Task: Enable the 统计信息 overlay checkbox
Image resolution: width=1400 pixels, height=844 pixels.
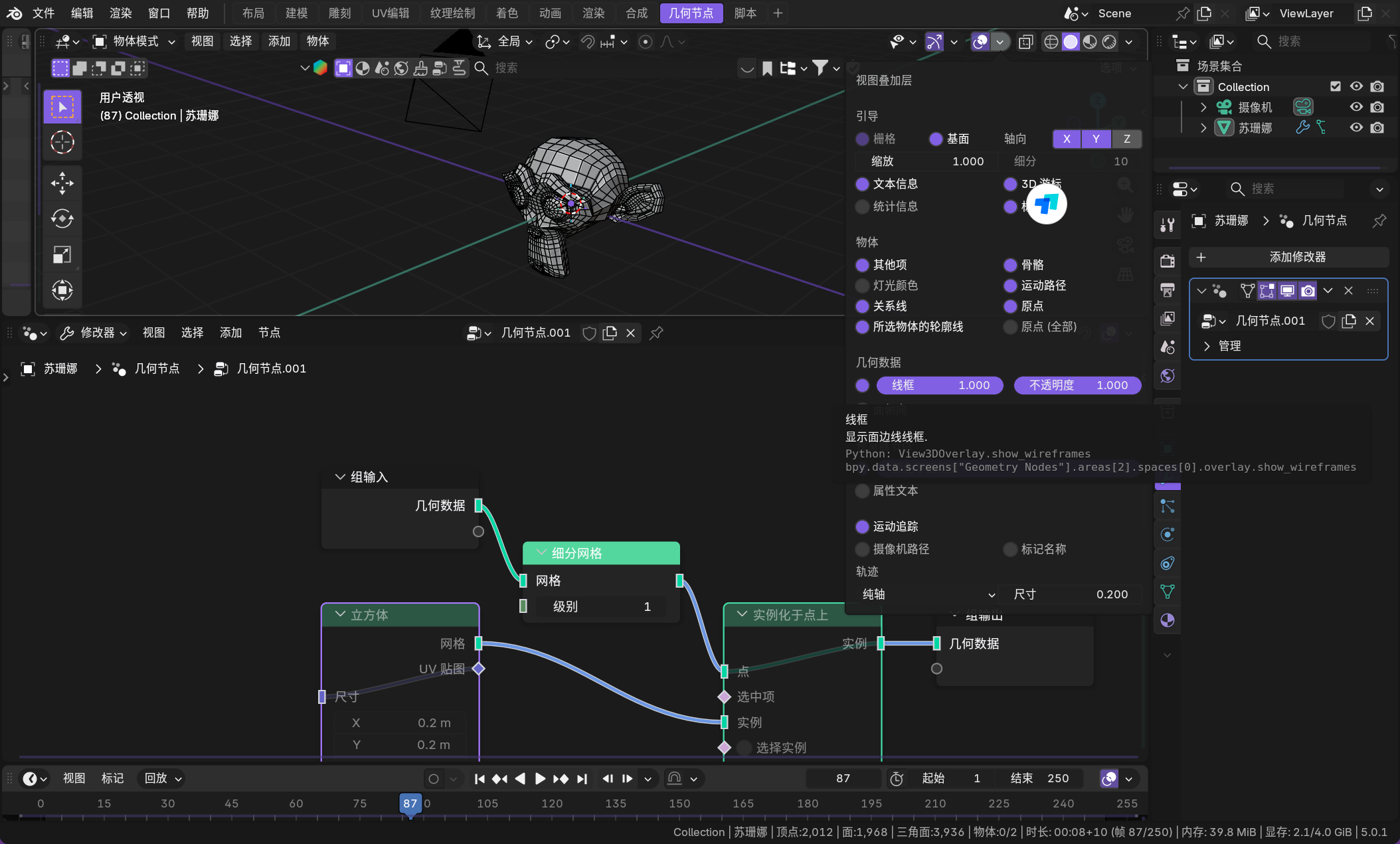Action: (x=862, y=207)
